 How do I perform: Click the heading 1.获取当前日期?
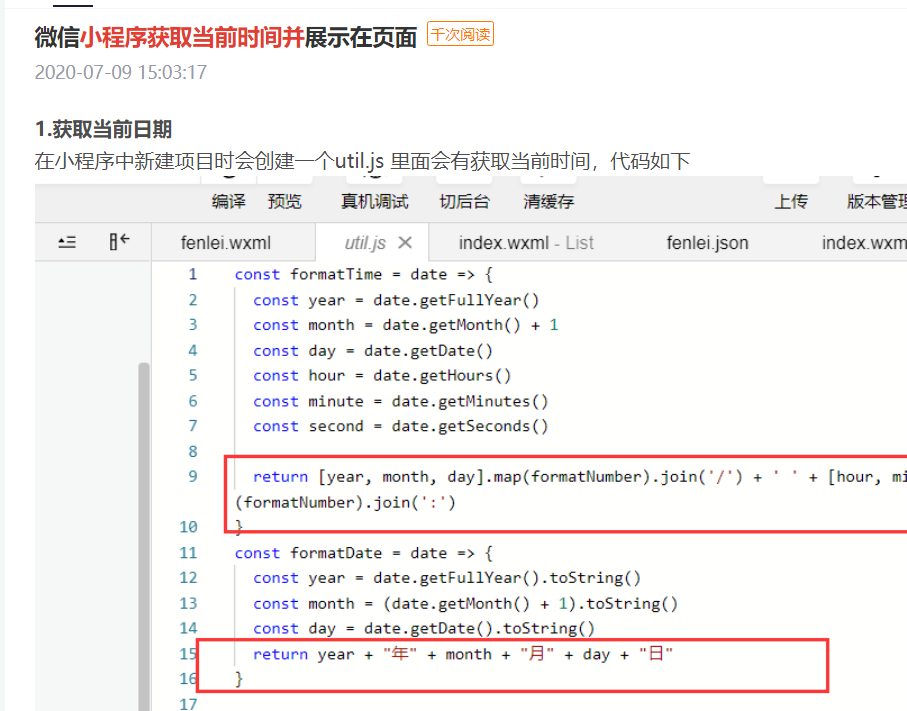pos(104,129)
